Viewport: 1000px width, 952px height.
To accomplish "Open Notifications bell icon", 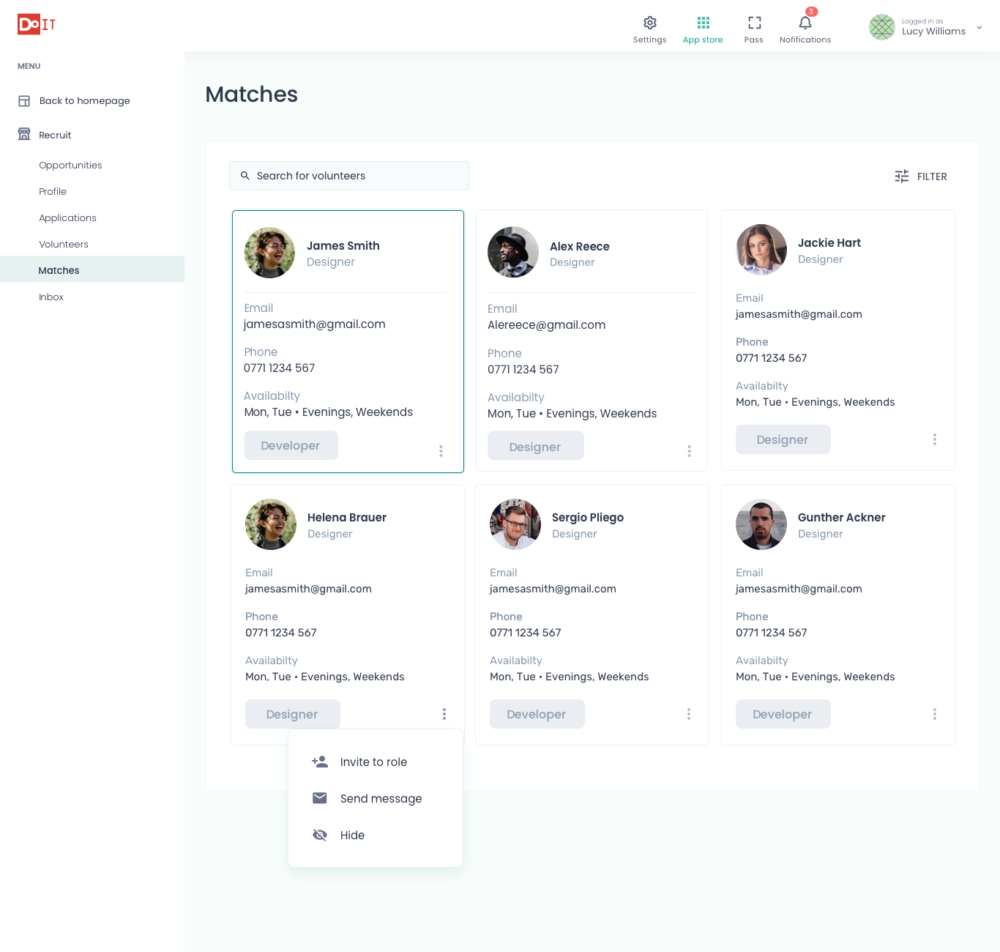I will 805,23.
